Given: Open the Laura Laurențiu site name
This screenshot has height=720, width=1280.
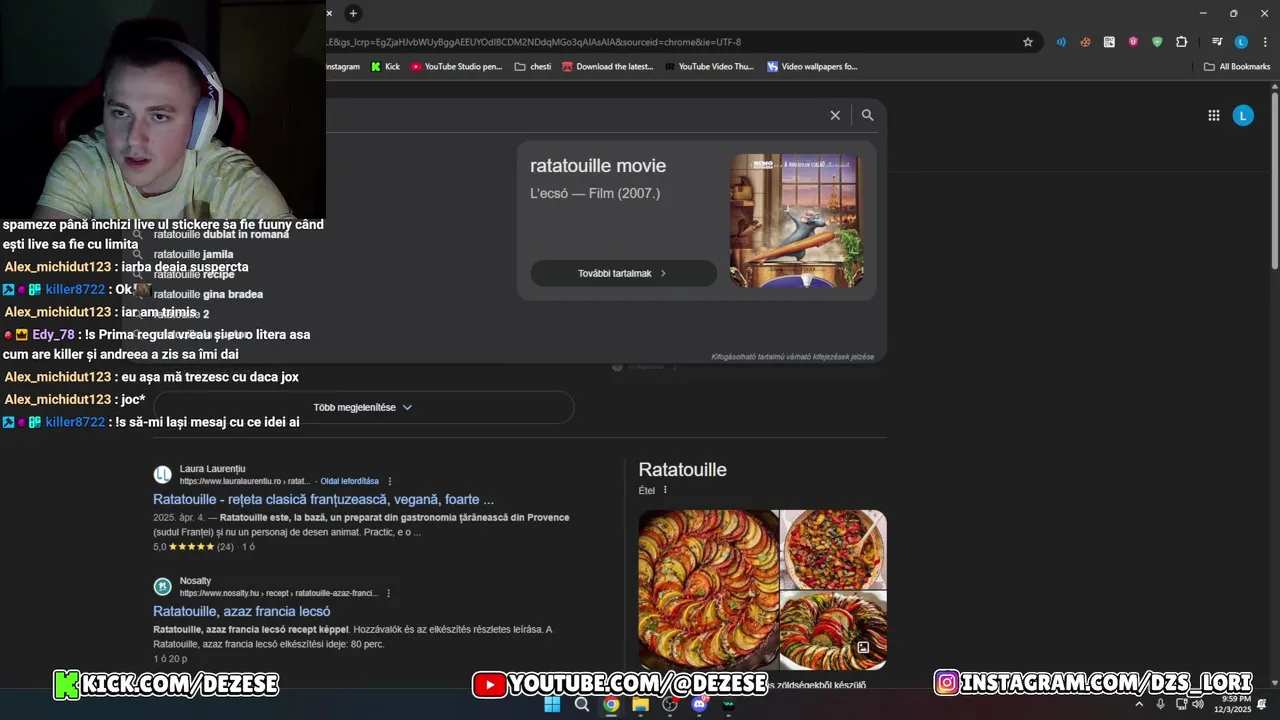Looking at the screenshot, I should click(212, 469).
